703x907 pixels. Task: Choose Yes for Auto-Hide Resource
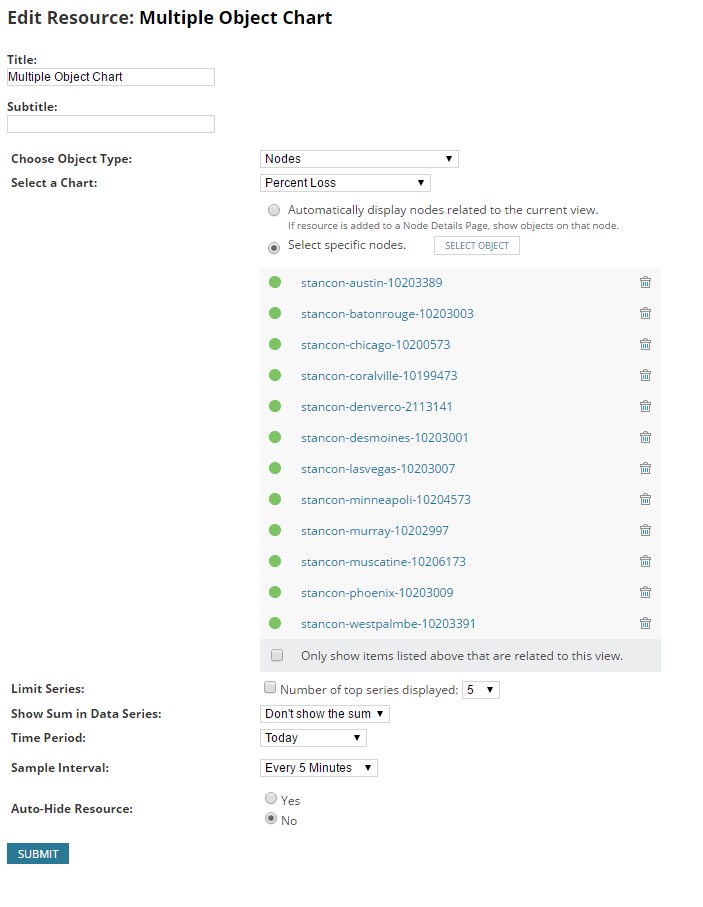point(271,798)
